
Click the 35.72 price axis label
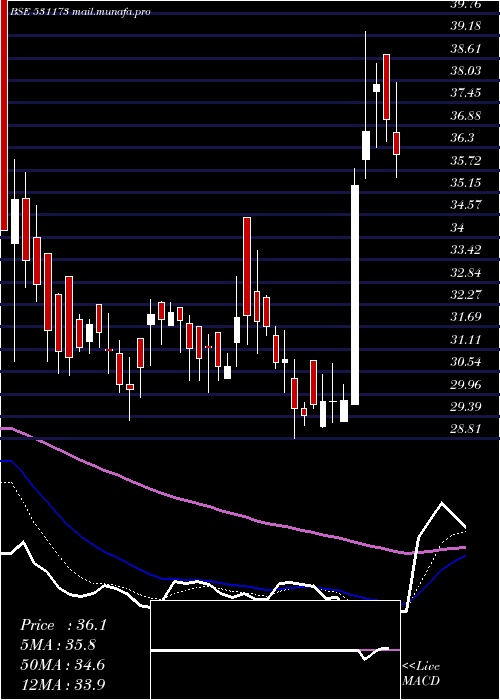coord(466,160)
